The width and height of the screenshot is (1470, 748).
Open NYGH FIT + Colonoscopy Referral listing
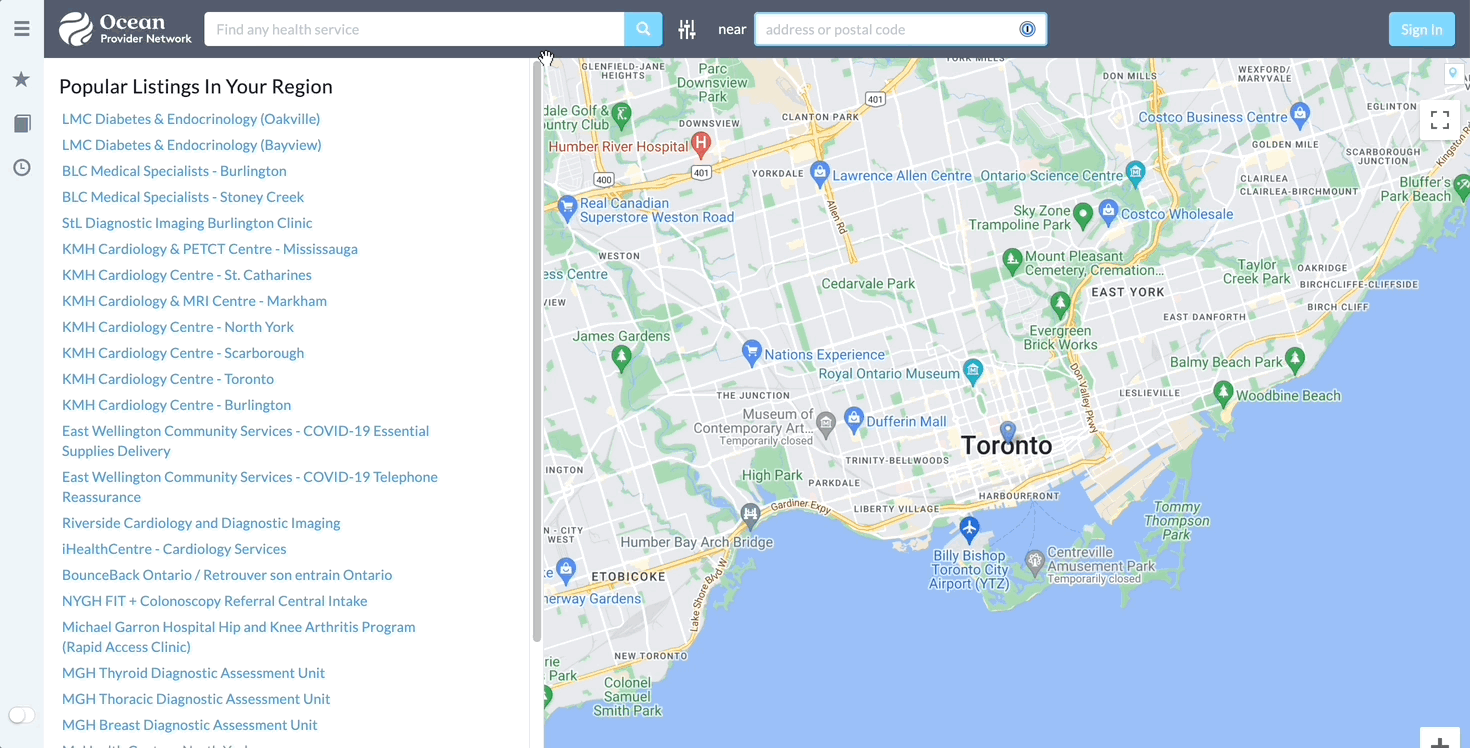coord(215,601)
